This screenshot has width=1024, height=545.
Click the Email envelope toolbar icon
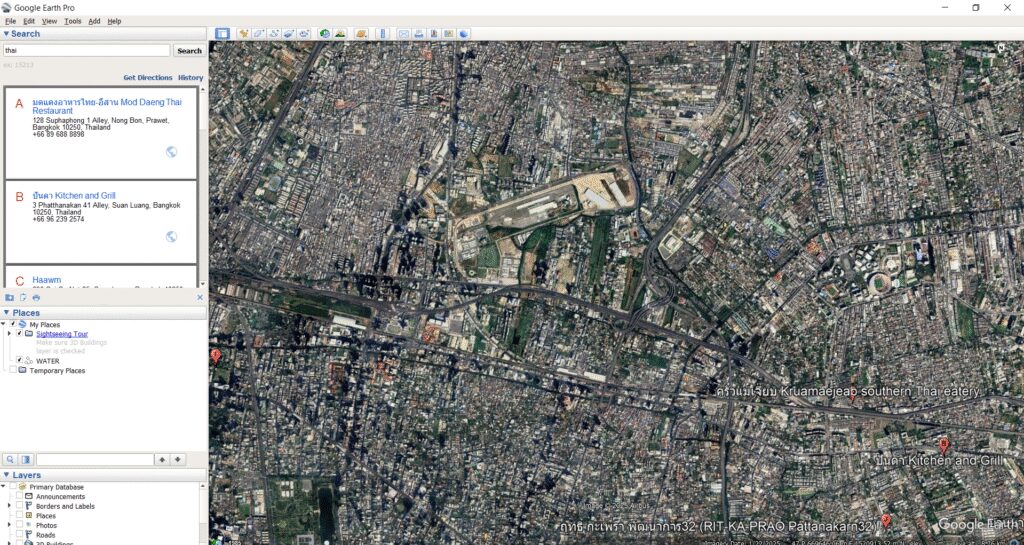pyautogui.click(x=404, y=34)
